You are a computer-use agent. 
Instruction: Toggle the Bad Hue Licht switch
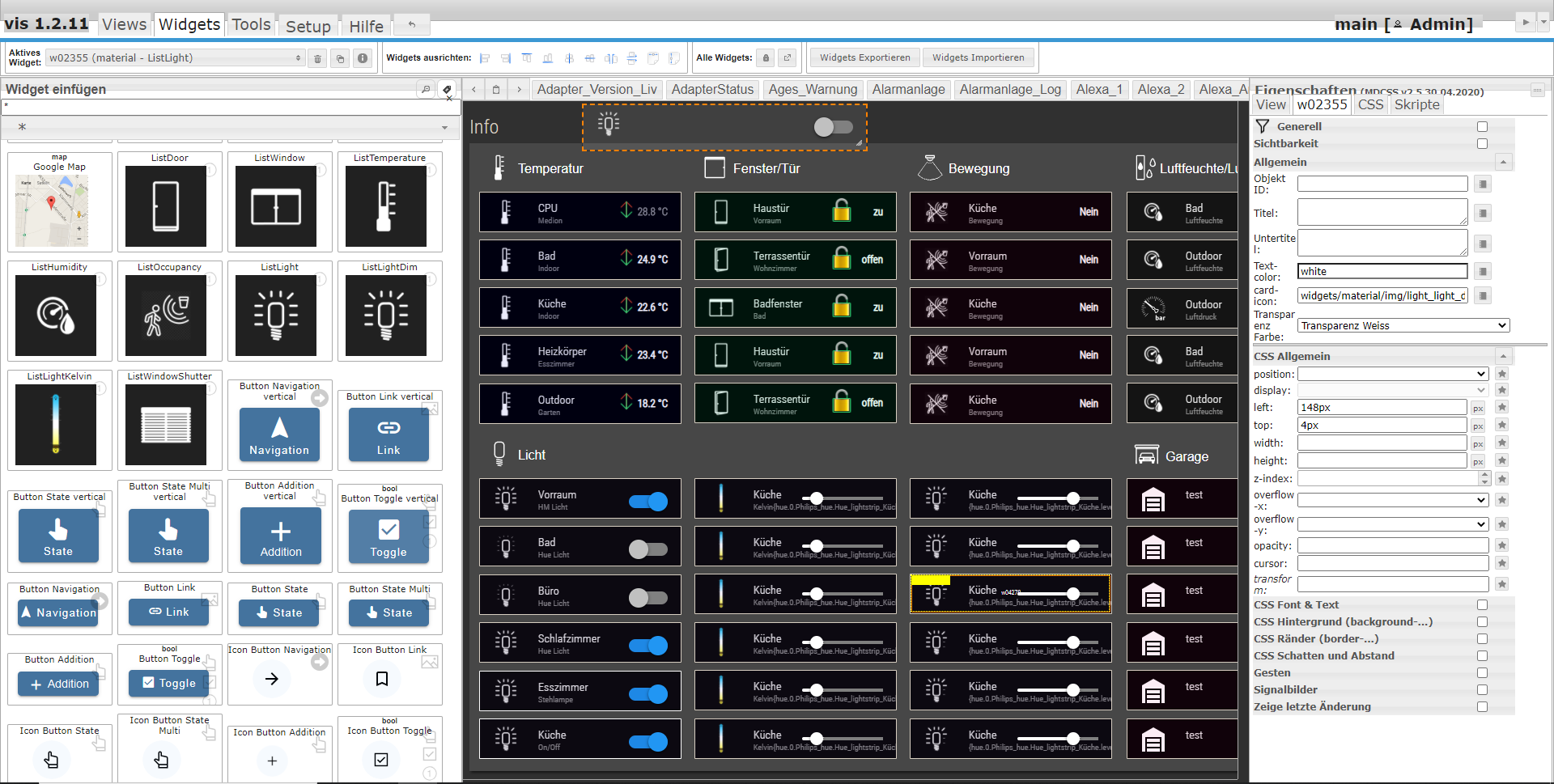coord(648,549)
